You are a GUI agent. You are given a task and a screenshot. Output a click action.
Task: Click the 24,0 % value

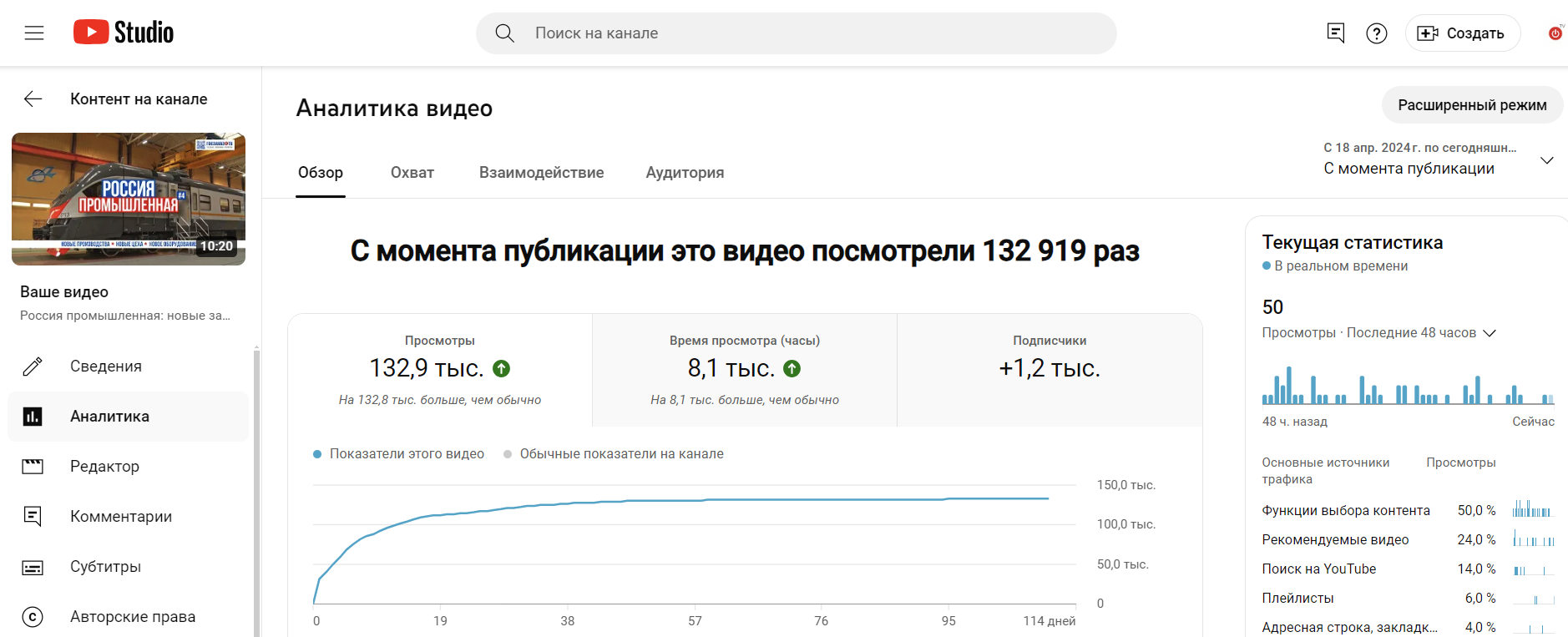point(1476,539)
